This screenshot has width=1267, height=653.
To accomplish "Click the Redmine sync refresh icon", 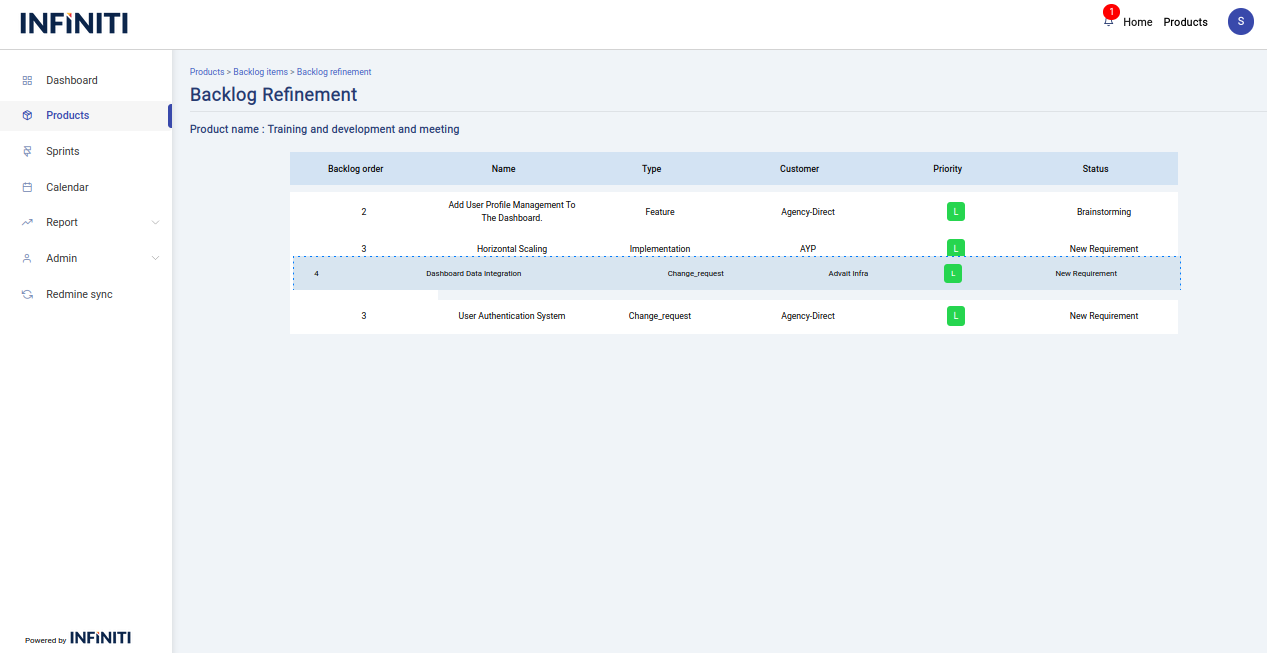I will click(28, 295).
